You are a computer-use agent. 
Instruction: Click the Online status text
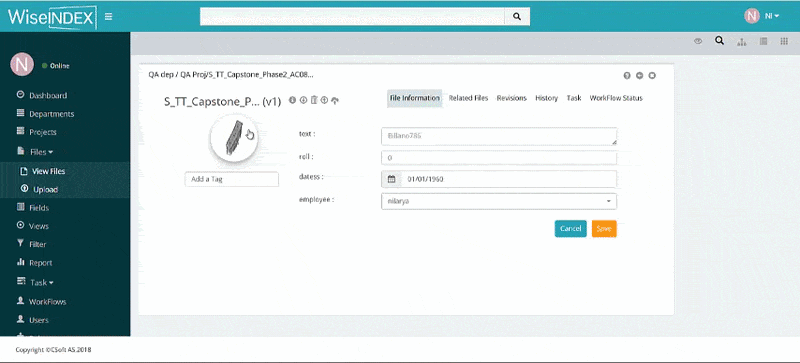pos(59,66)
